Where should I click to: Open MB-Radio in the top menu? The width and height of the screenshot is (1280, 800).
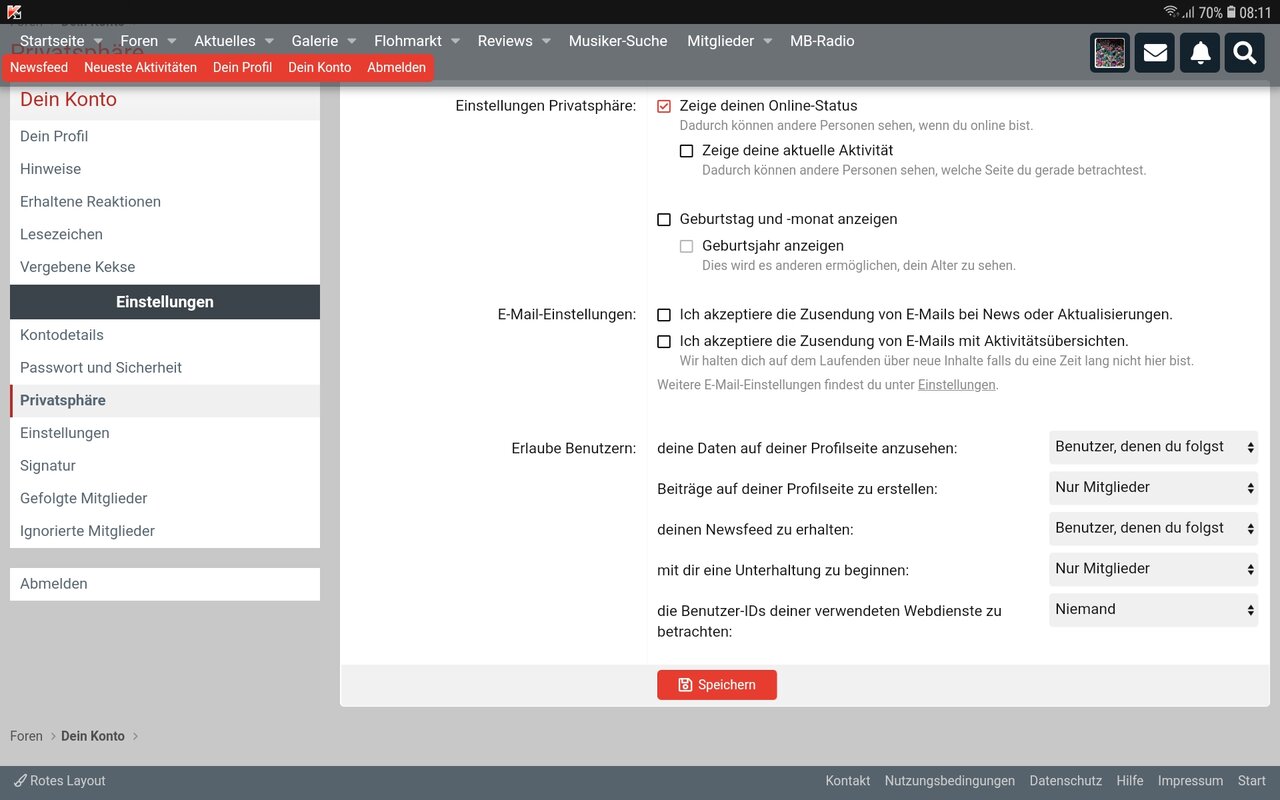[822, 41]
